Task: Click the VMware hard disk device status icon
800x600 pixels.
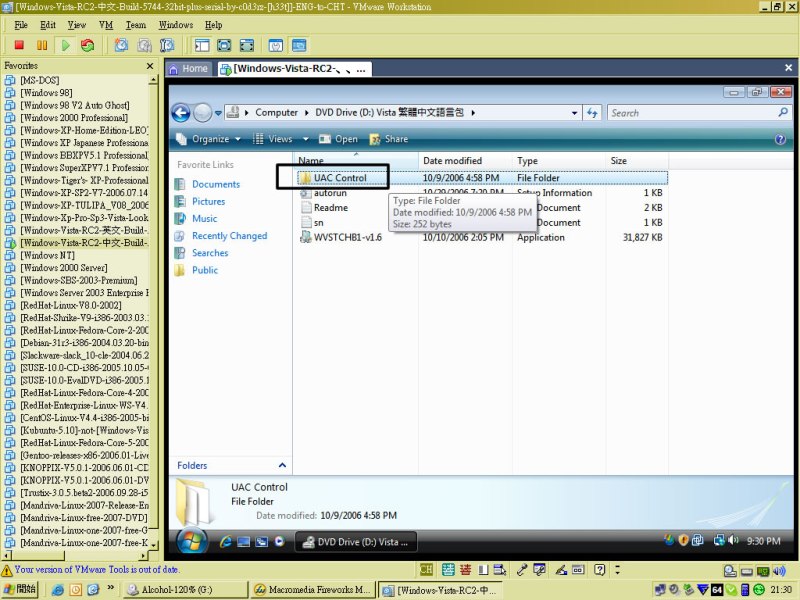Action: [746, 571]
